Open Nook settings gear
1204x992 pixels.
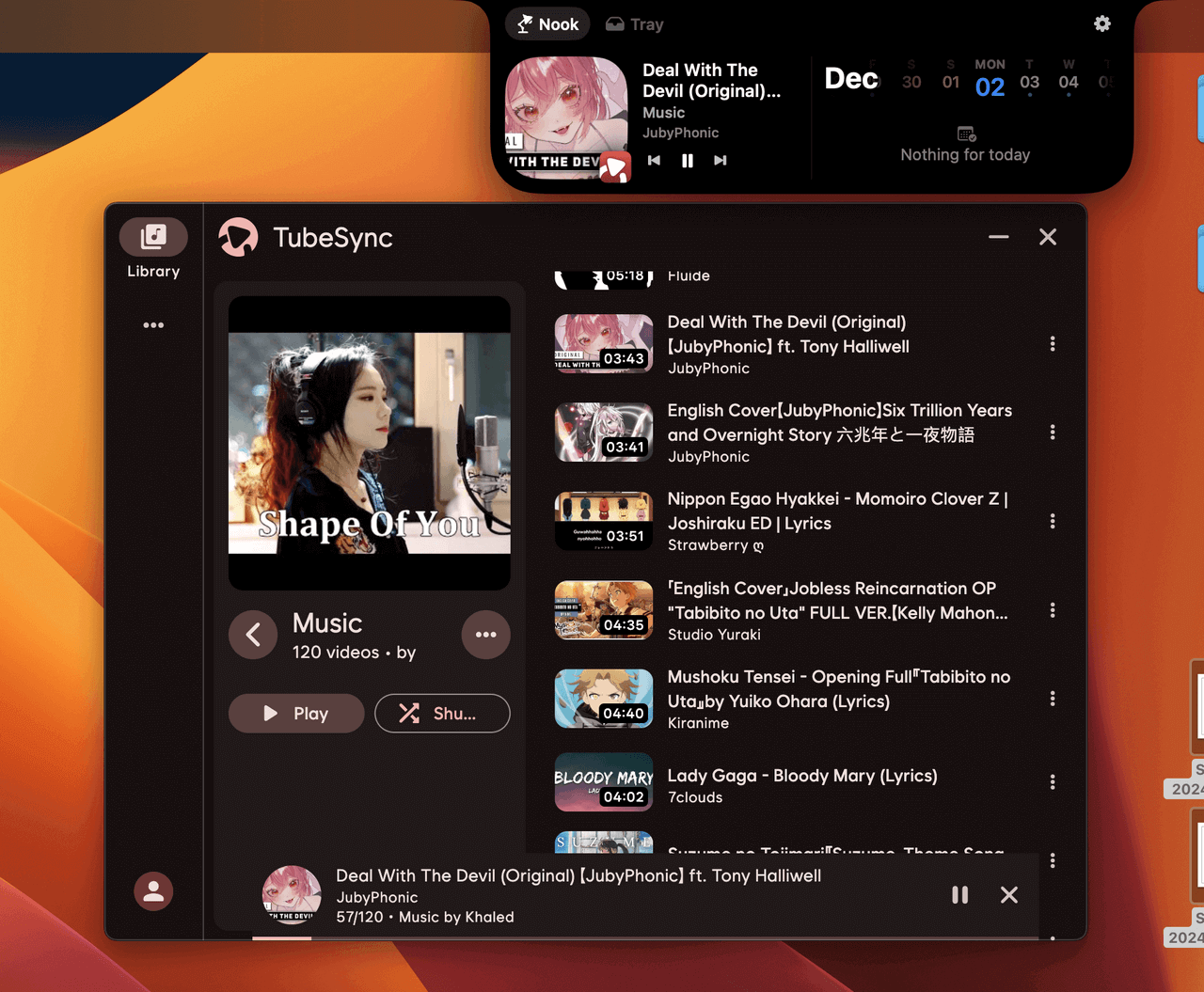(1102, 24)
